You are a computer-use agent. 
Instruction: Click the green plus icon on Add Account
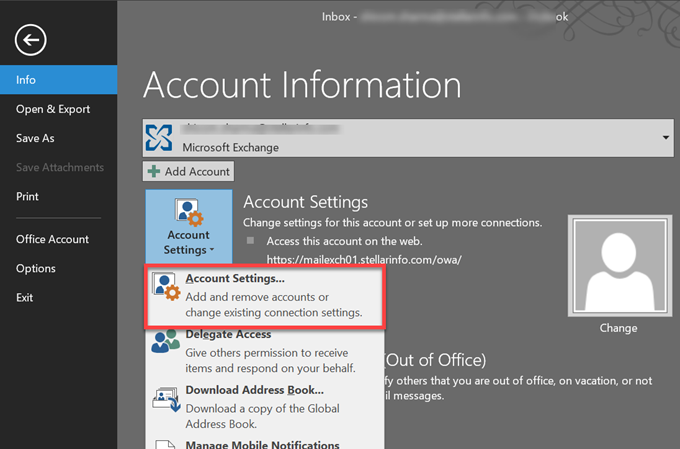click(154, 171)
